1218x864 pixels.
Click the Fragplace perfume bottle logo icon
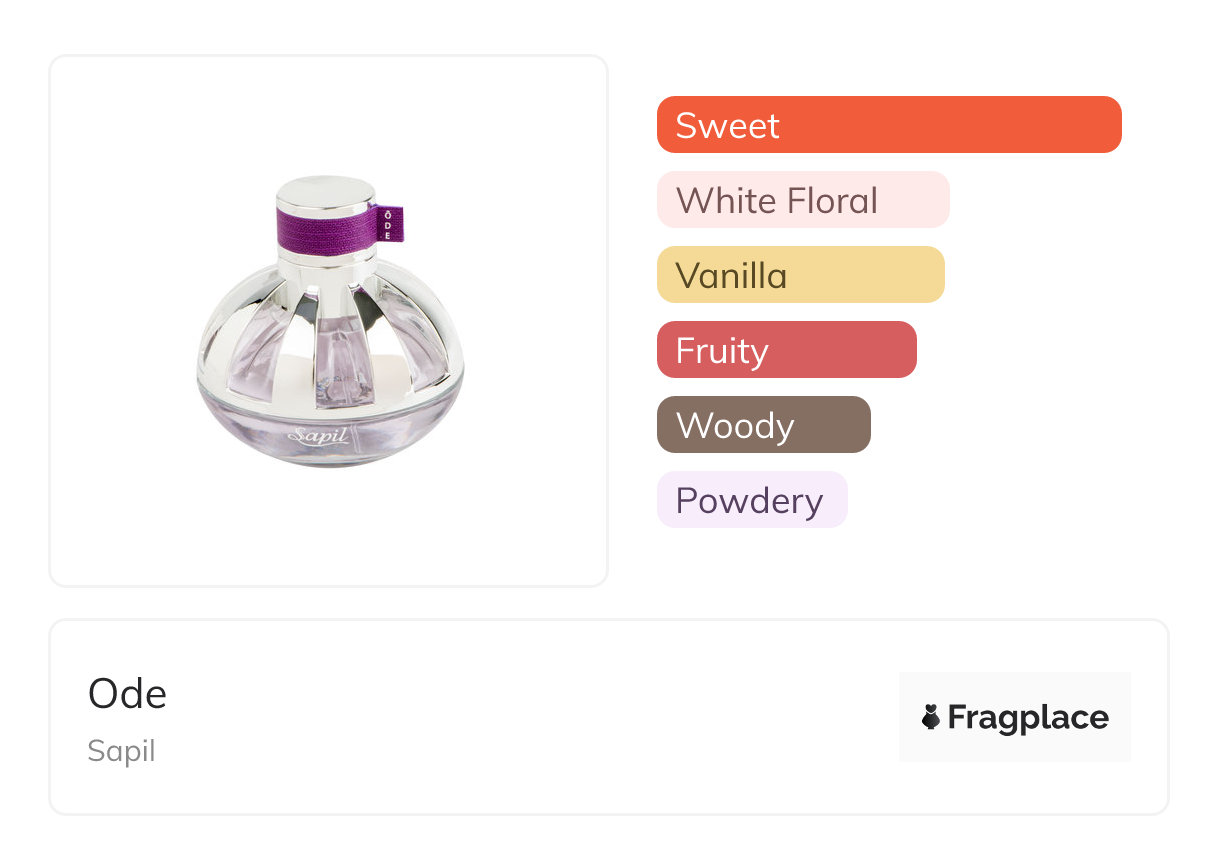click(x=931, y=717)
